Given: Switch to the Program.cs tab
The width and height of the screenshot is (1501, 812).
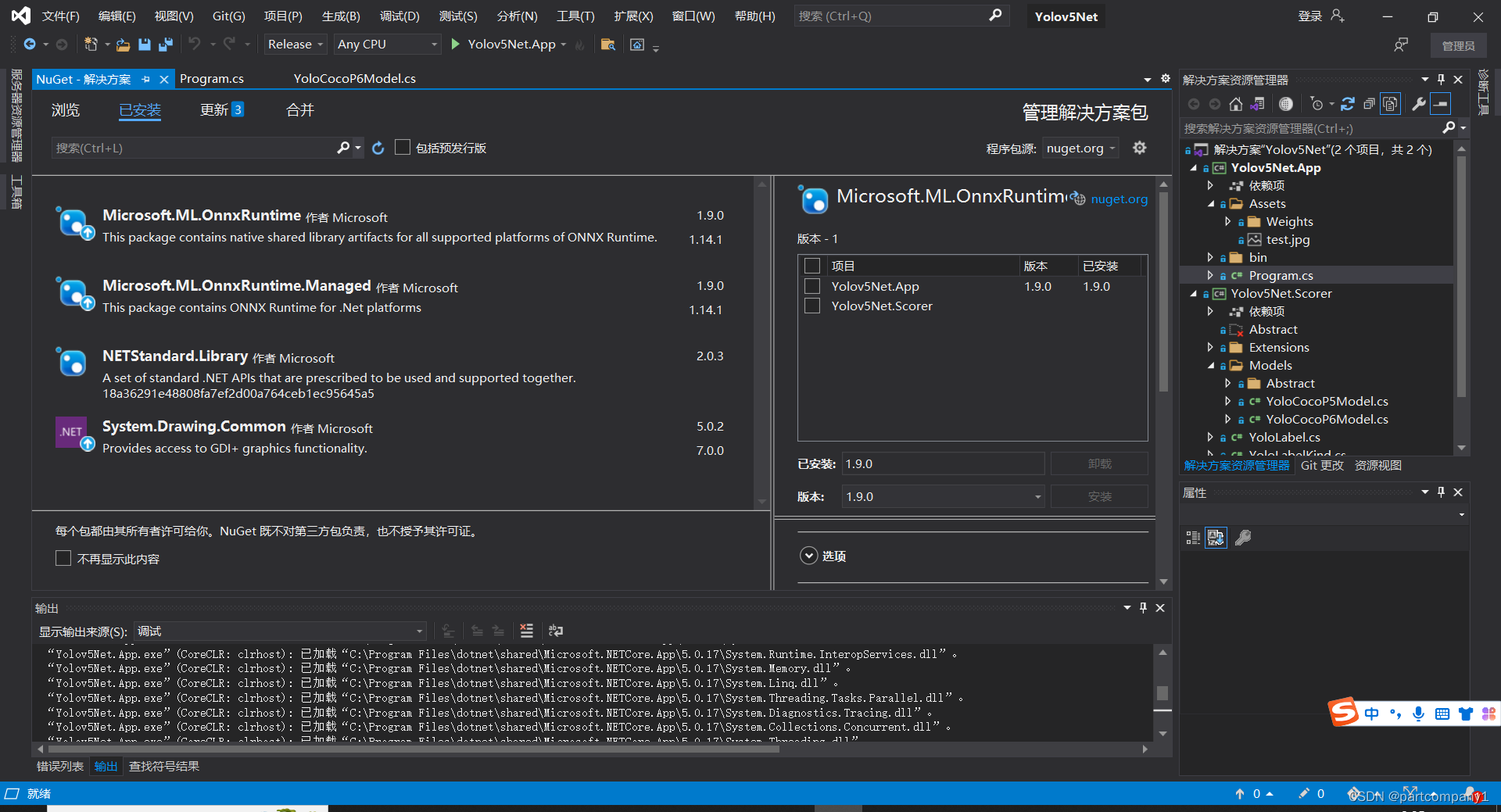Looking at the screenshot, I should point(212,79).
